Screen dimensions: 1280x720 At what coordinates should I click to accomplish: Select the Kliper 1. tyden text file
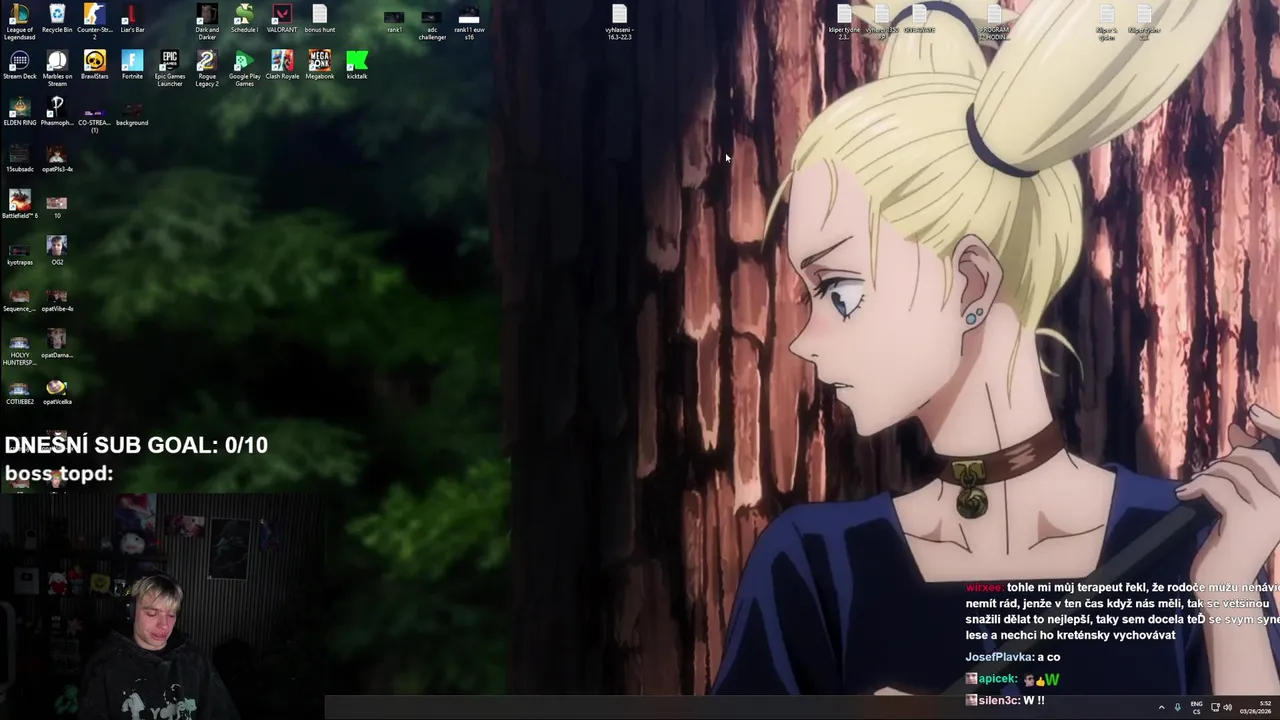point(1106,22)
